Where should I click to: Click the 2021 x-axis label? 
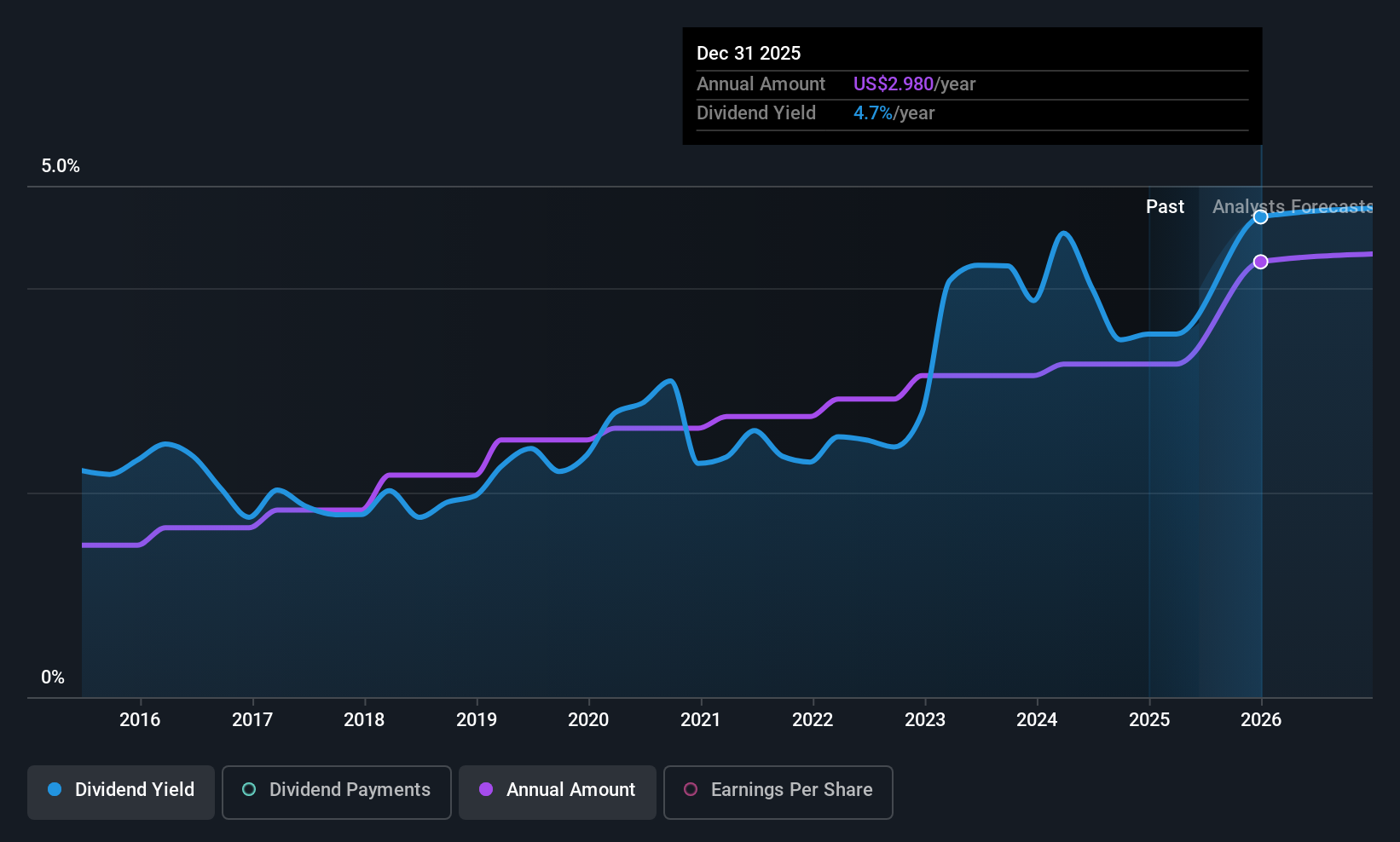701,720
